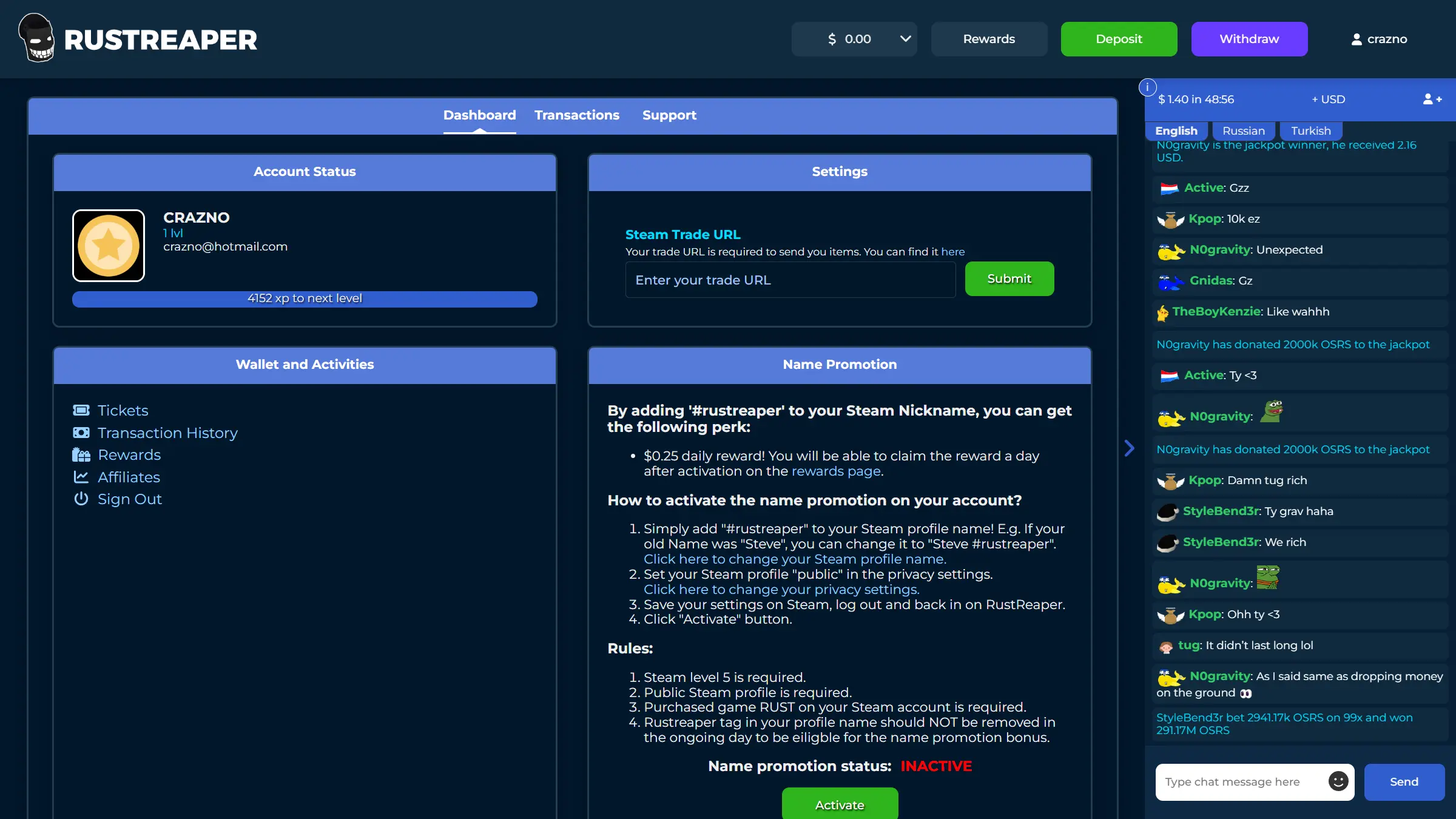Image resolution: width=1456 pixels, height=819 pixels.
Task: Click the xp to next level progress bar
Action: (x=305, y=298)
